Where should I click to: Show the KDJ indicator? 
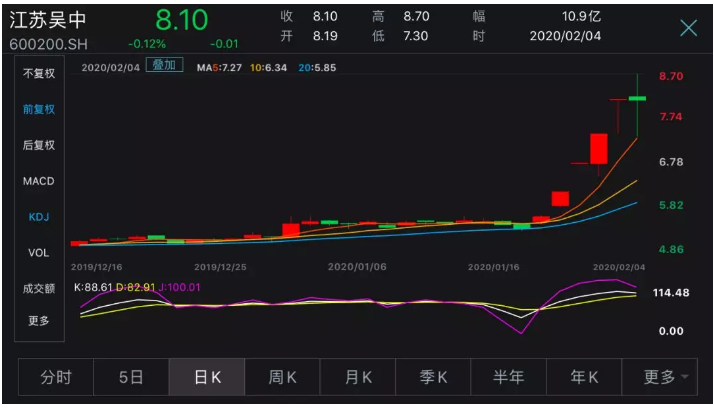click(x=39, y=217)
